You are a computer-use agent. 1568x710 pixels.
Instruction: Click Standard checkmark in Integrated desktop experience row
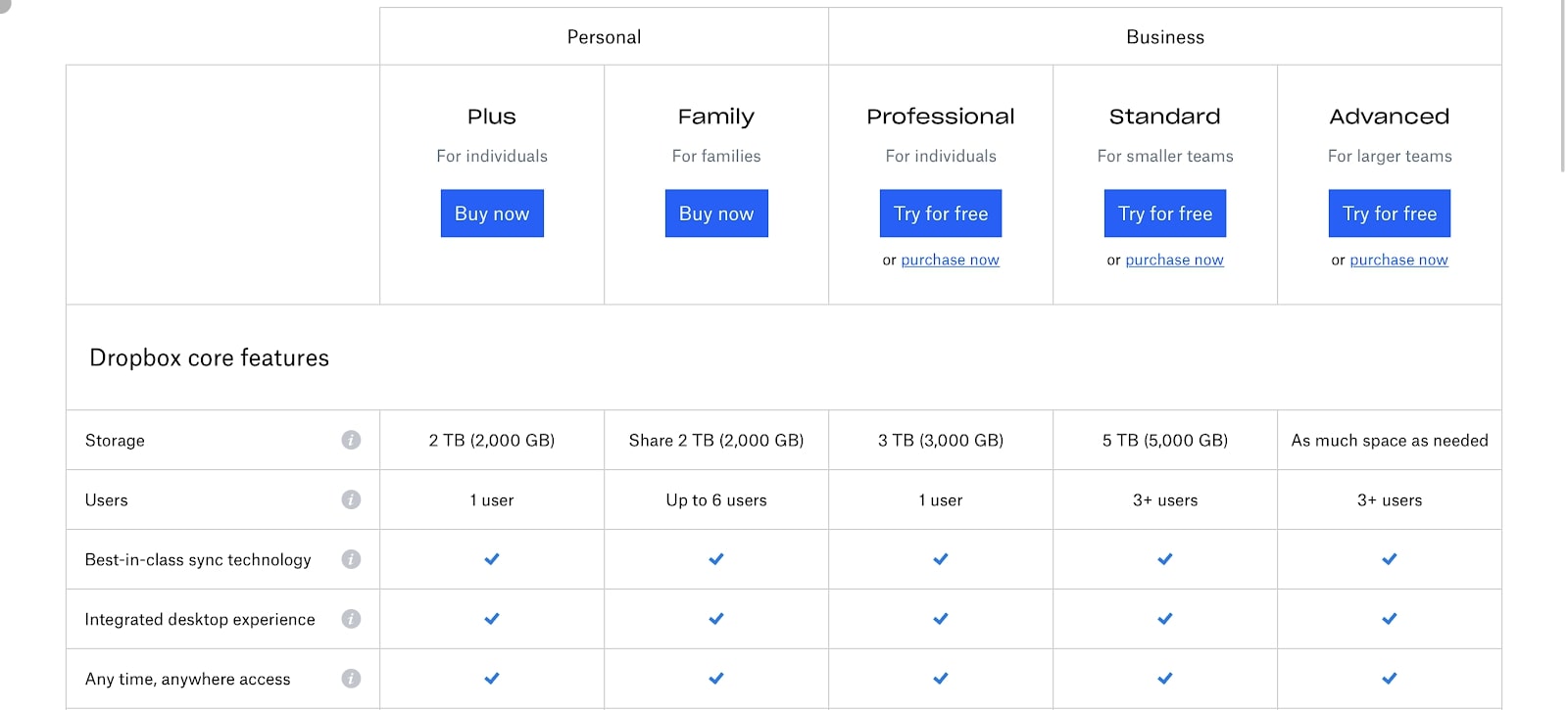pos(1165,619)
